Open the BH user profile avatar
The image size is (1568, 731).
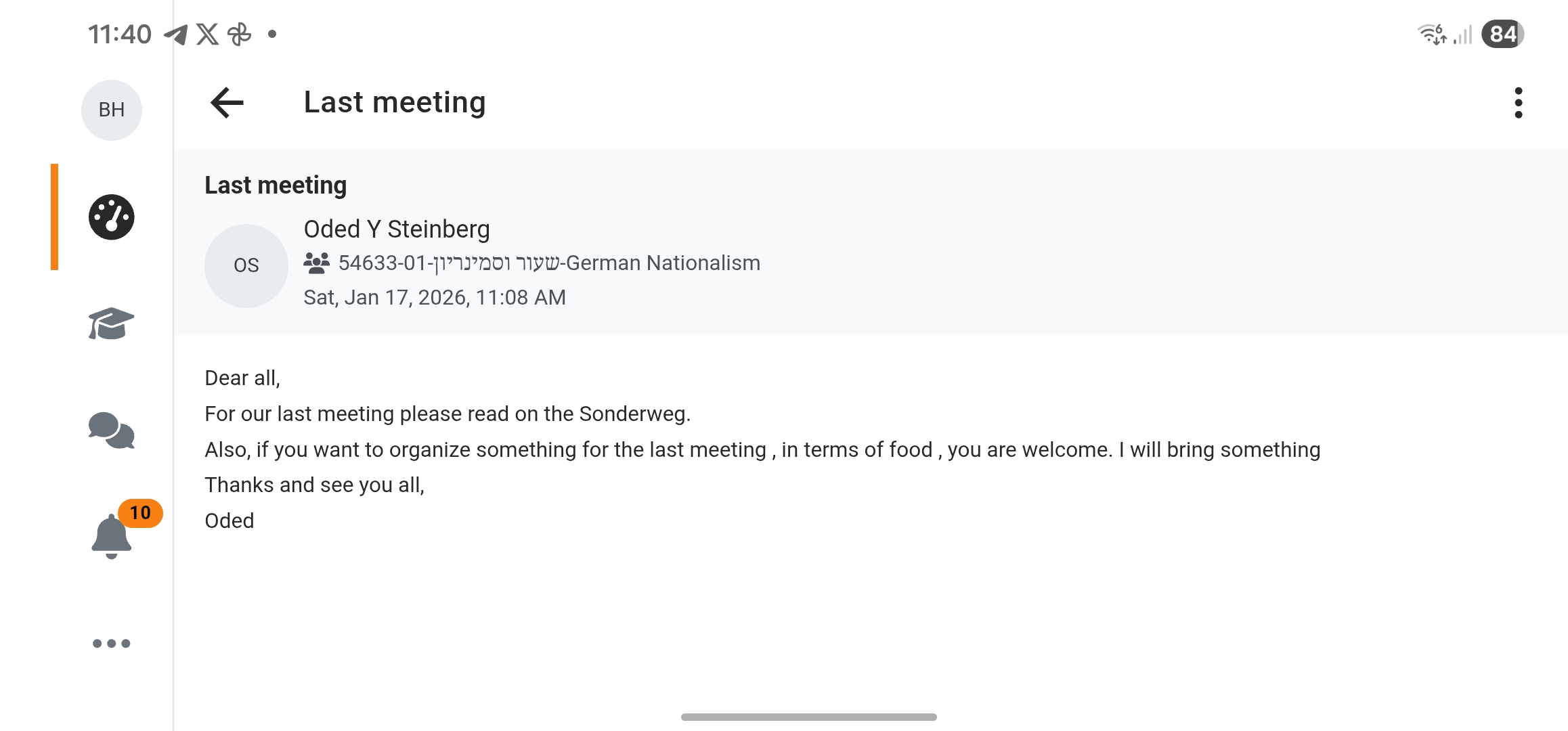[112, 110]
